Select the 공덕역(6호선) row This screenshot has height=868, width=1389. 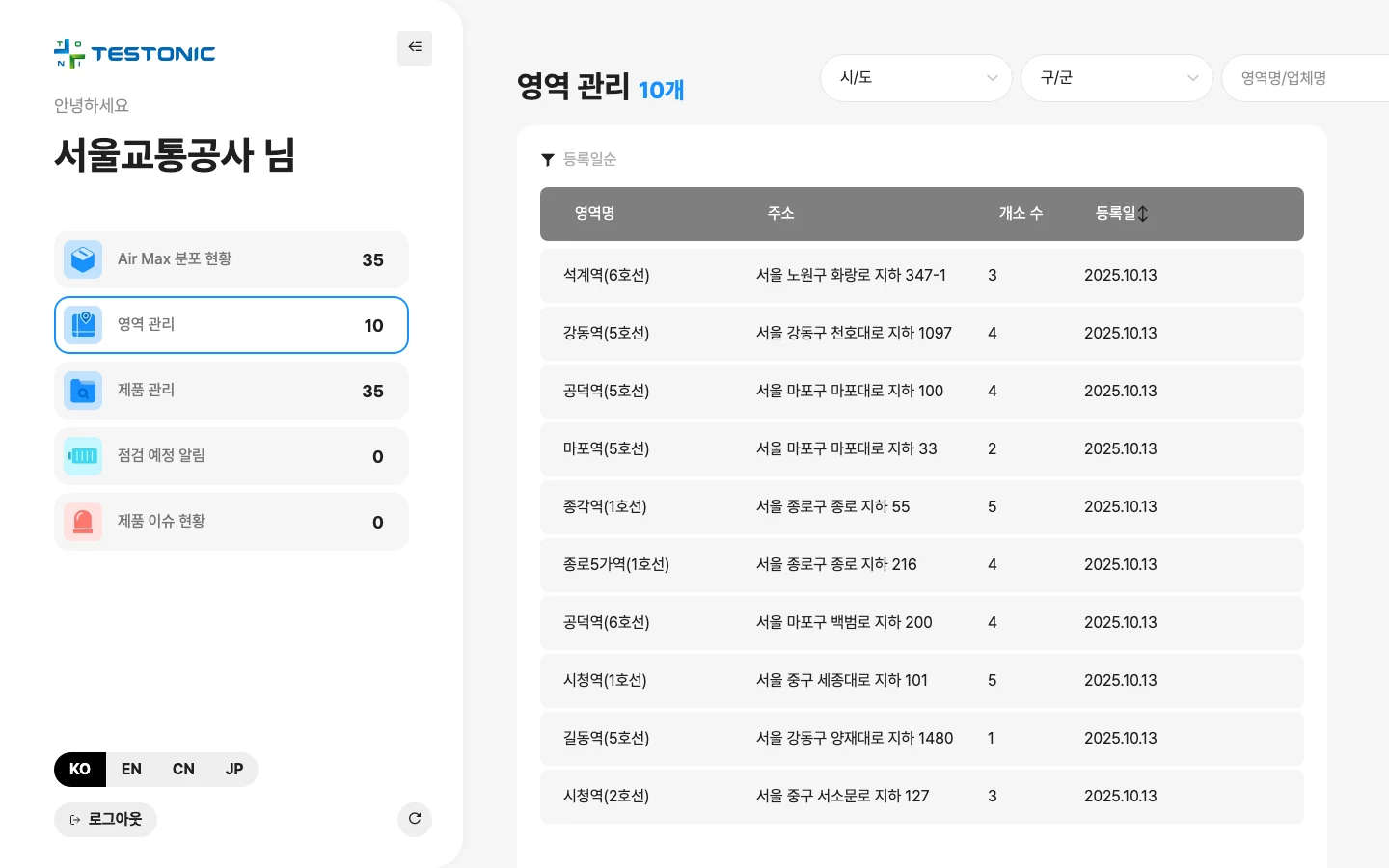click(922, 623)
